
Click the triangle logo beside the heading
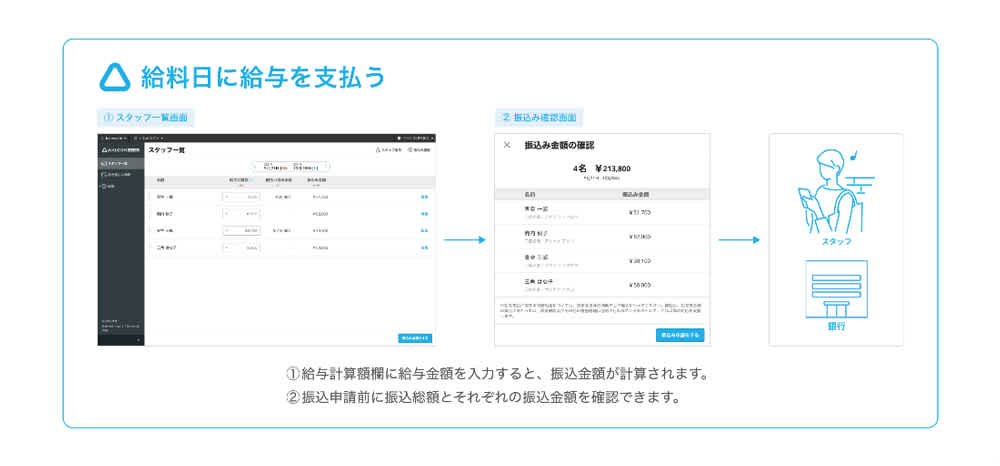click(x=118, y=77)
